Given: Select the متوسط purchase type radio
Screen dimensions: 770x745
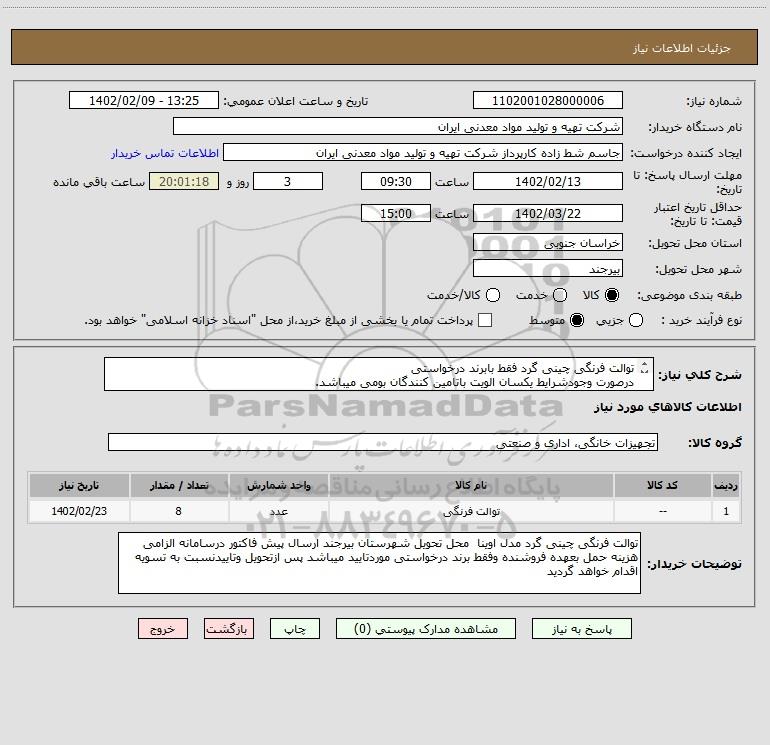Looking at the screenshot, I should click(577, 321).
